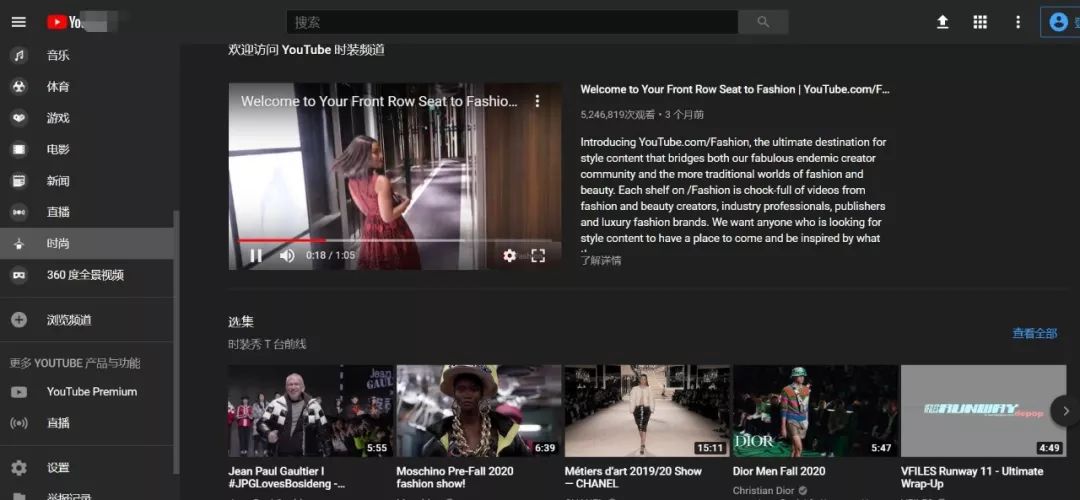This screenshot has width=1080, height=500.
Task: Seek on the video progress bar
Action: [x=395, y=240]
